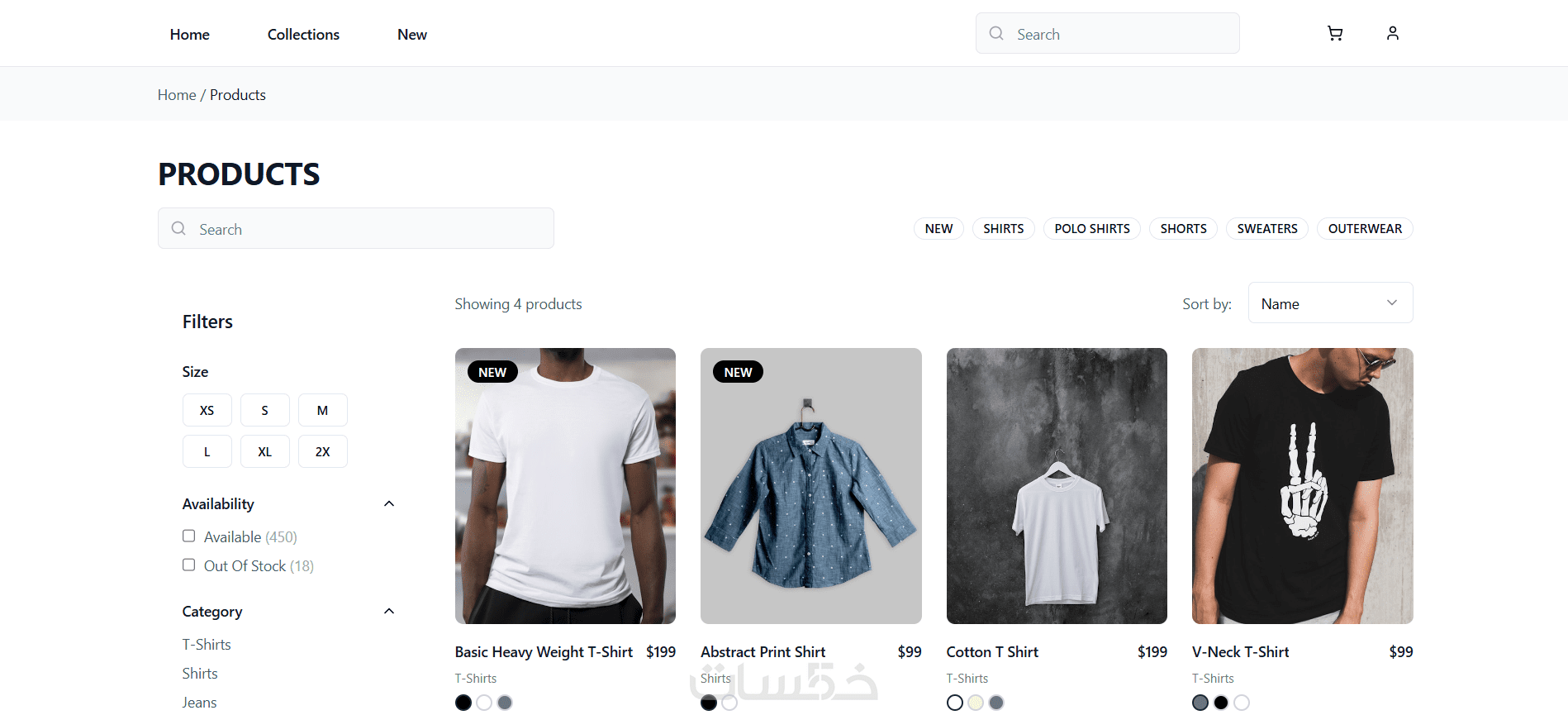Viewport: 1568px width, 715px height.
Task: Click the products search magnifier icon
Action: pos(178,229)
